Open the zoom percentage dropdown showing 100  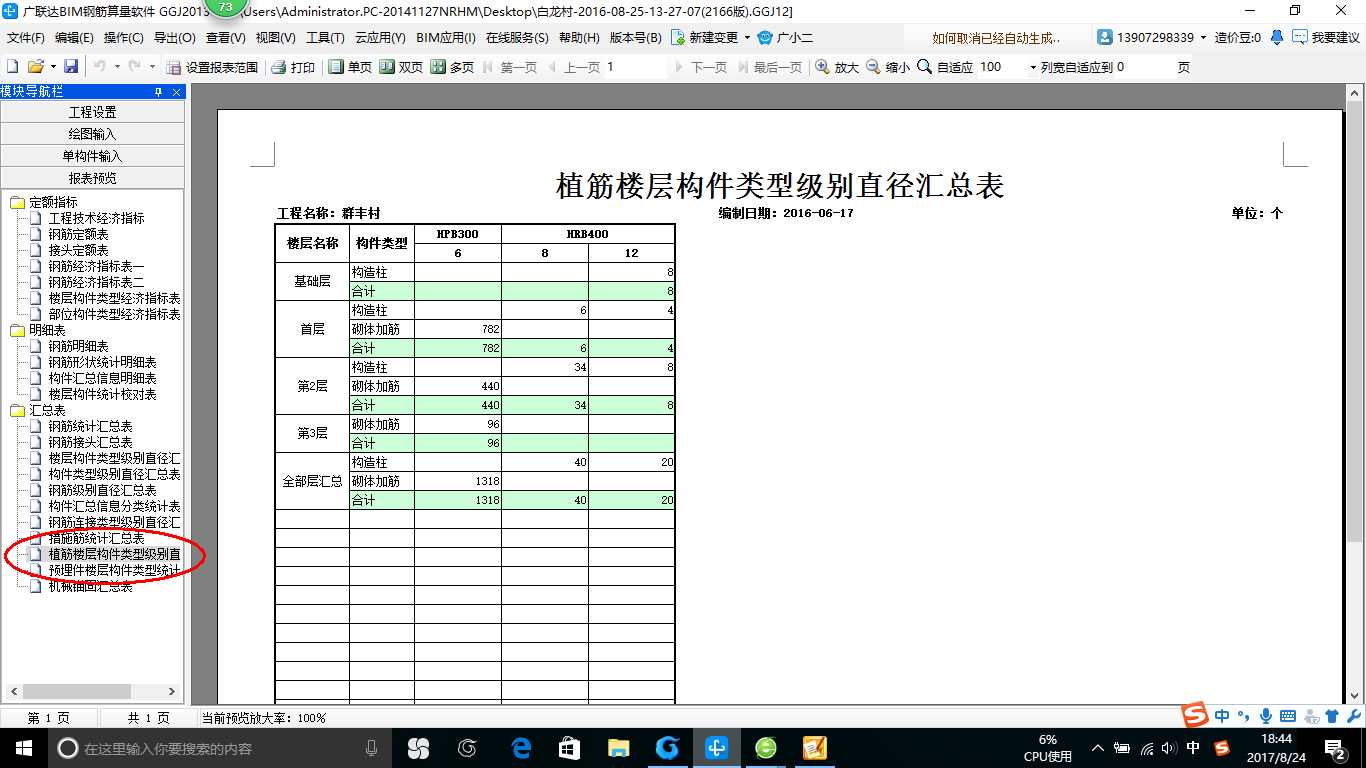[1033, 67]
